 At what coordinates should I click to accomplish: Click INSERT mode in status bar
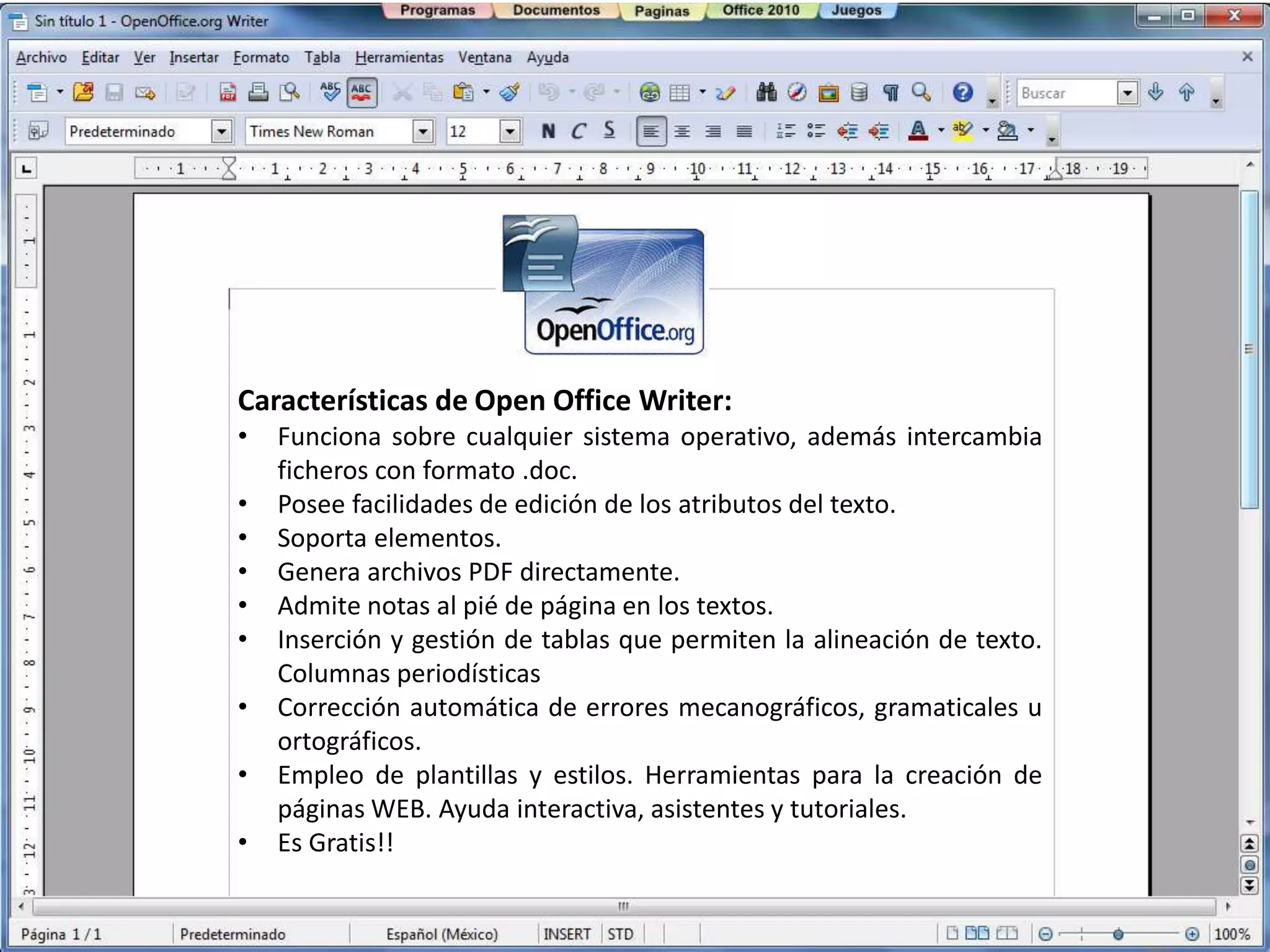567,934
